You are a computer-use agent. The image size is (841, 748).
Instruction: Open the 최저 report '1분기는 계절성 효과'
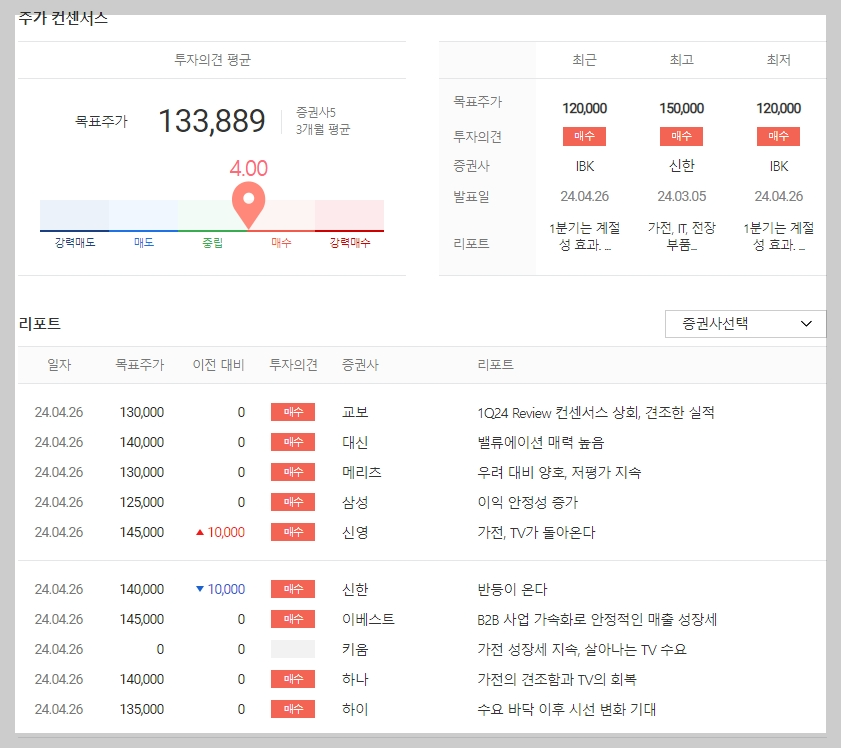[779, 236]
